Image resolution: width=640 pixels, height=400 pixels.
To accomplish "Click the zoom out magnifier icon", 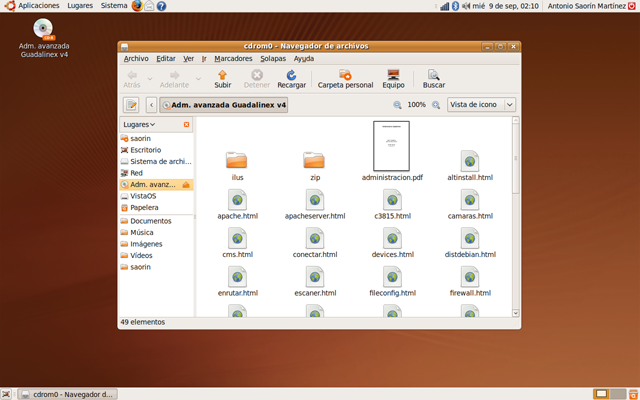I will click(397, 105).
